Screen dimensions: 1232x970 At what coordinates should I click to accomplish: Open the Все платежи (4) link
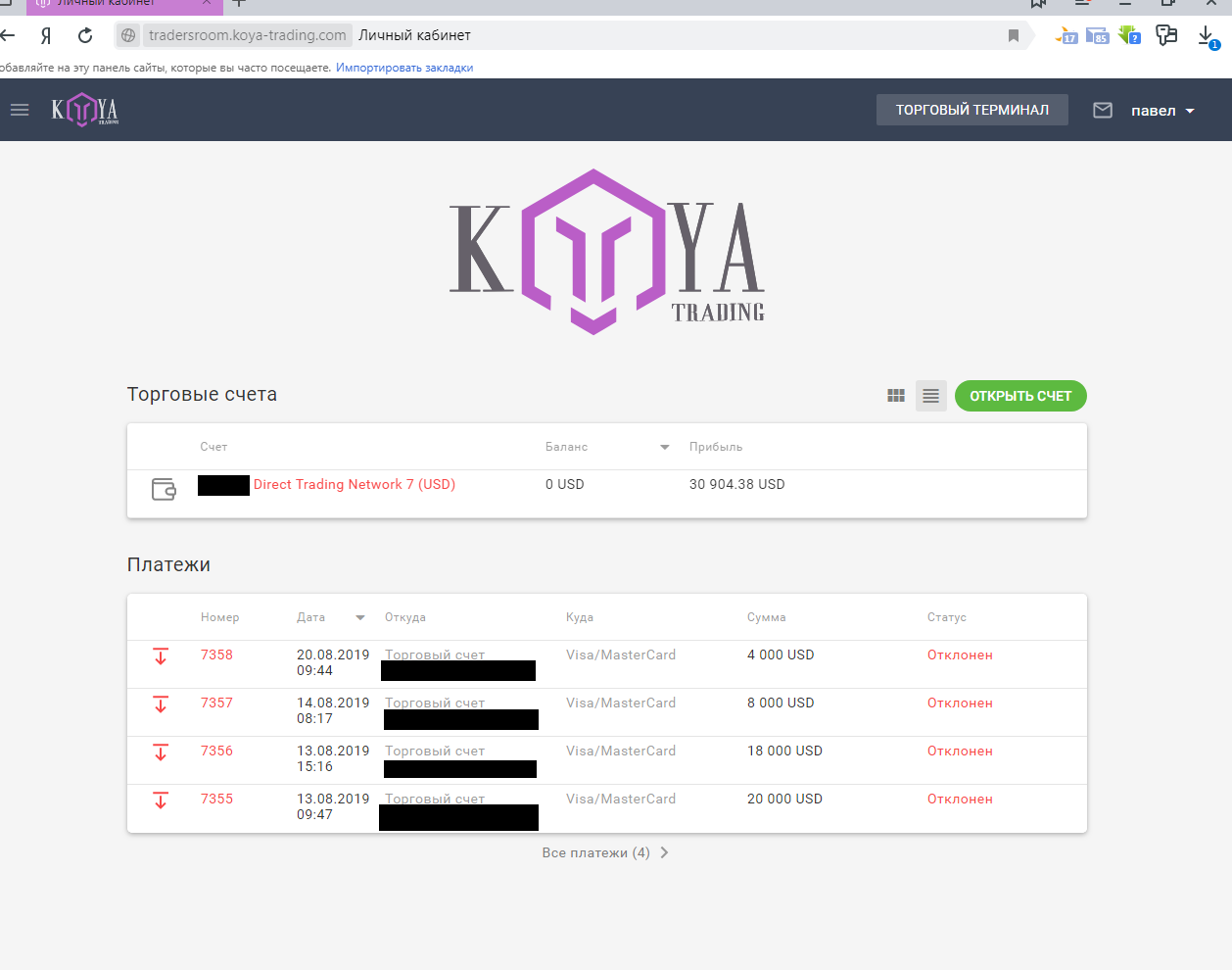point(595,852)
